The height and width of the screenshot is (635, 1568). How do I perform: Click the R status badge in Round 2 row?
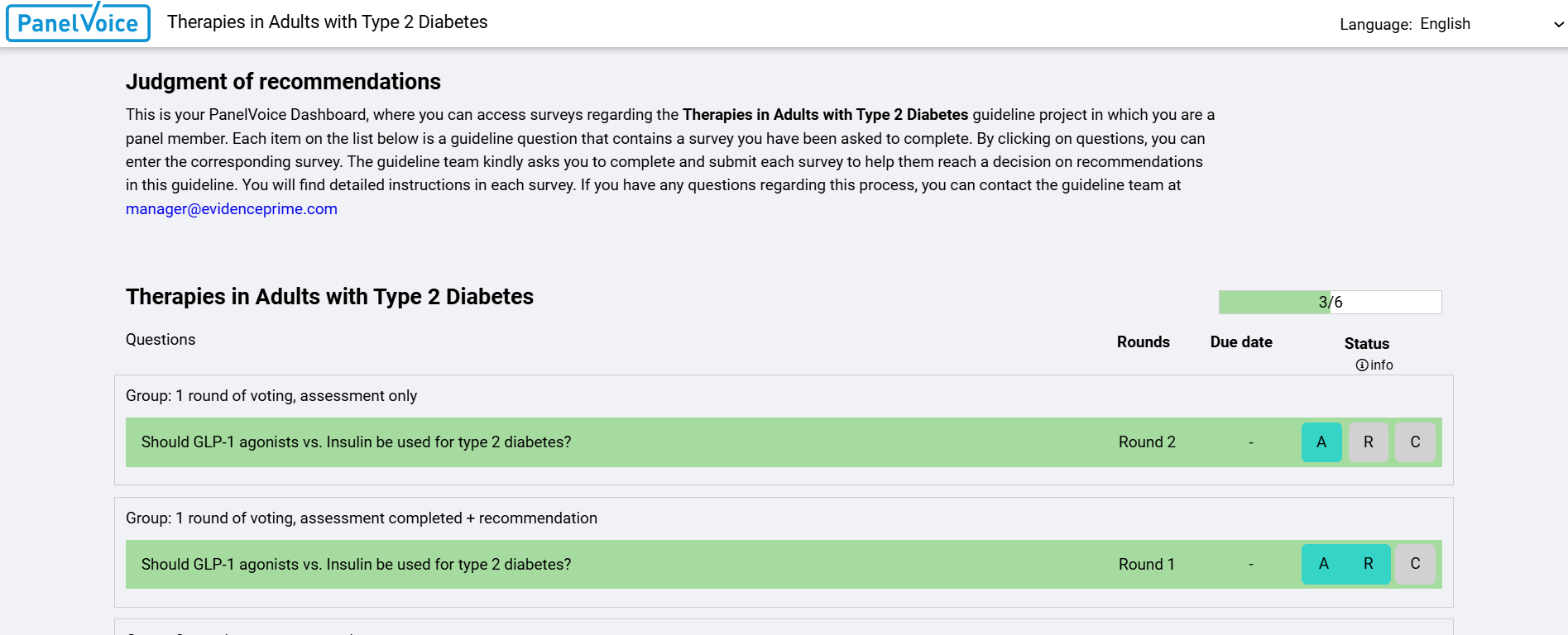(x=1369, y=442)
